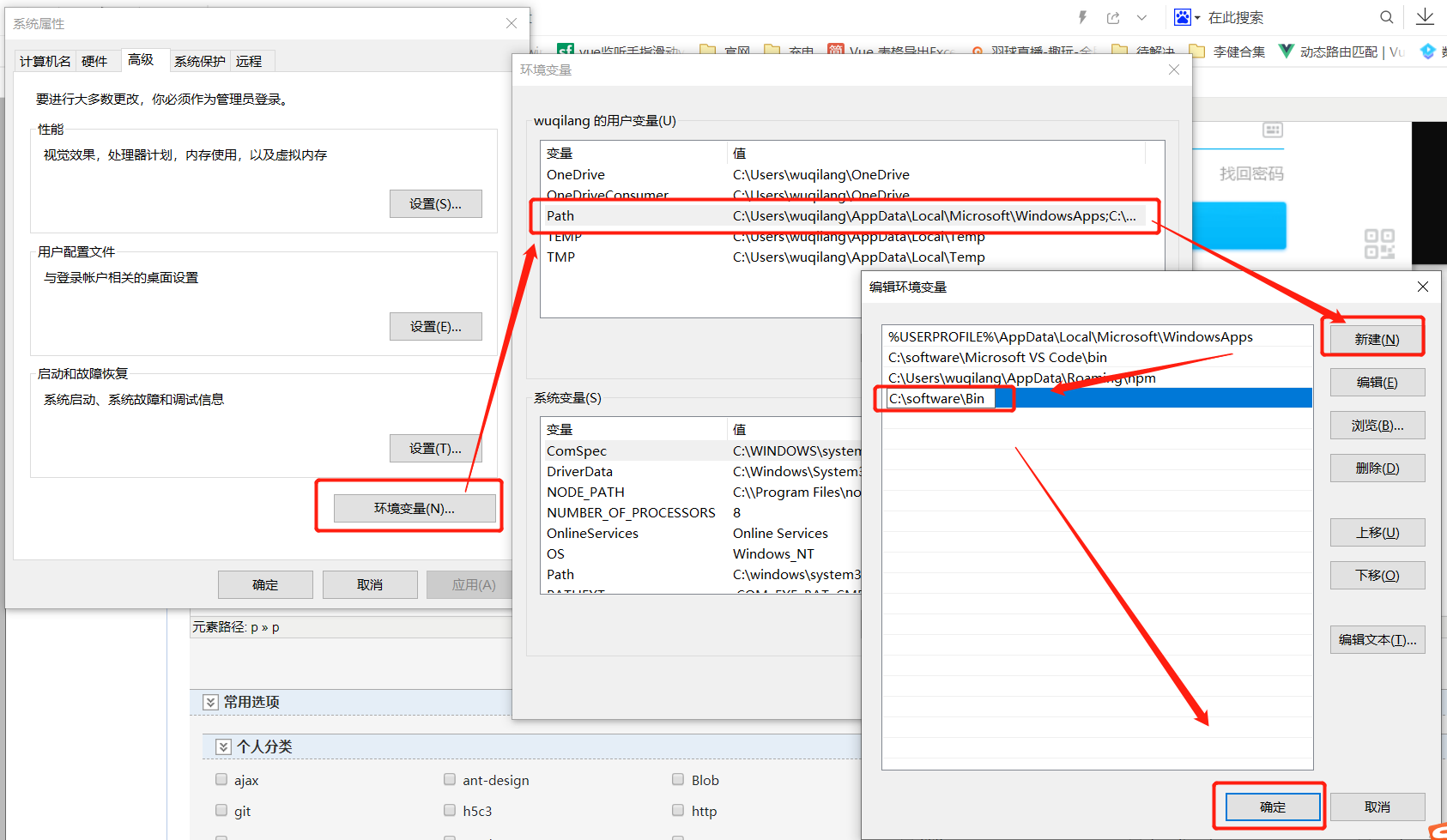Close the 环境变量 dialog
Viewport: 1447px width, 840px height.
coord(1174,69)
